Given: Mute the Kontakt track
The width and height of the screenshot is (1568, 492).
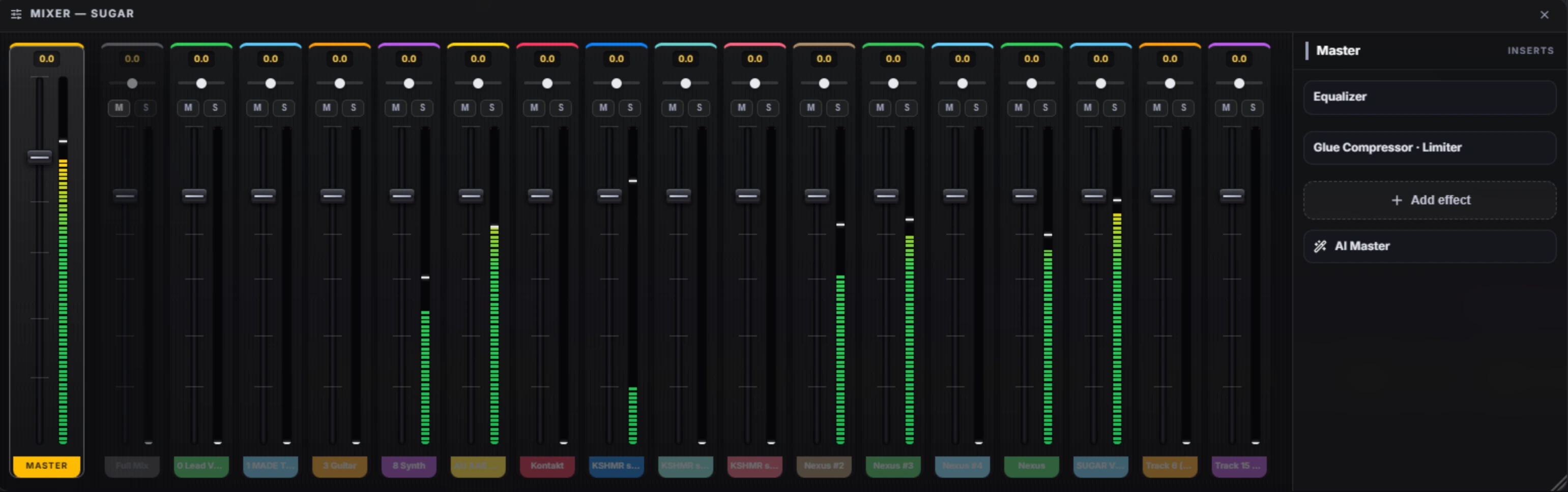Looking at the screenshot, I should point(534,108).
